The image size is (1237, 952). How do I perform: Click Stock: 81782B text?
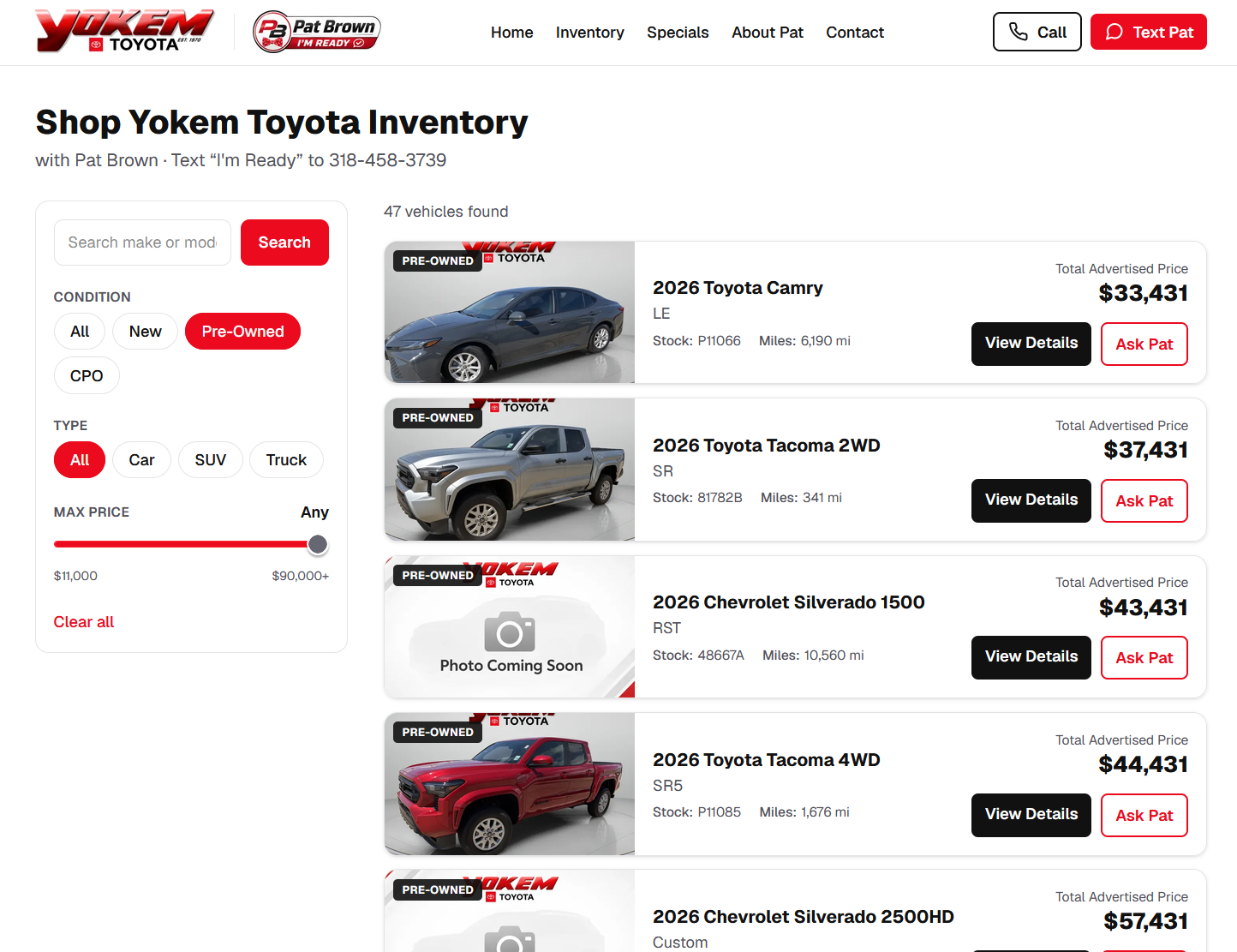click(697, 498)
